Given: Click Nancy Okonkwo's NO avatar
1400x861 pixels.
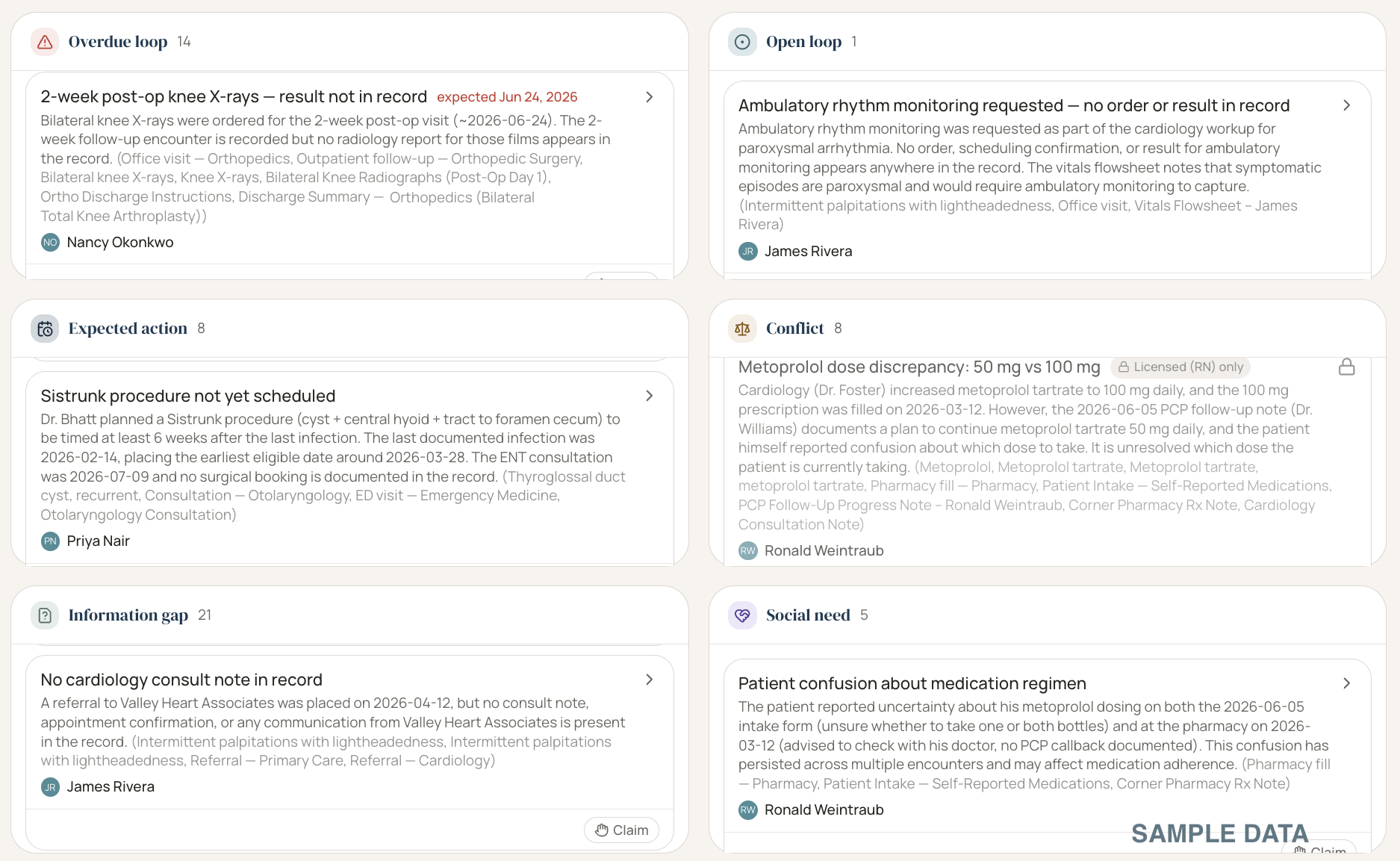Looking at the screenshot, I should click(50, 242).
